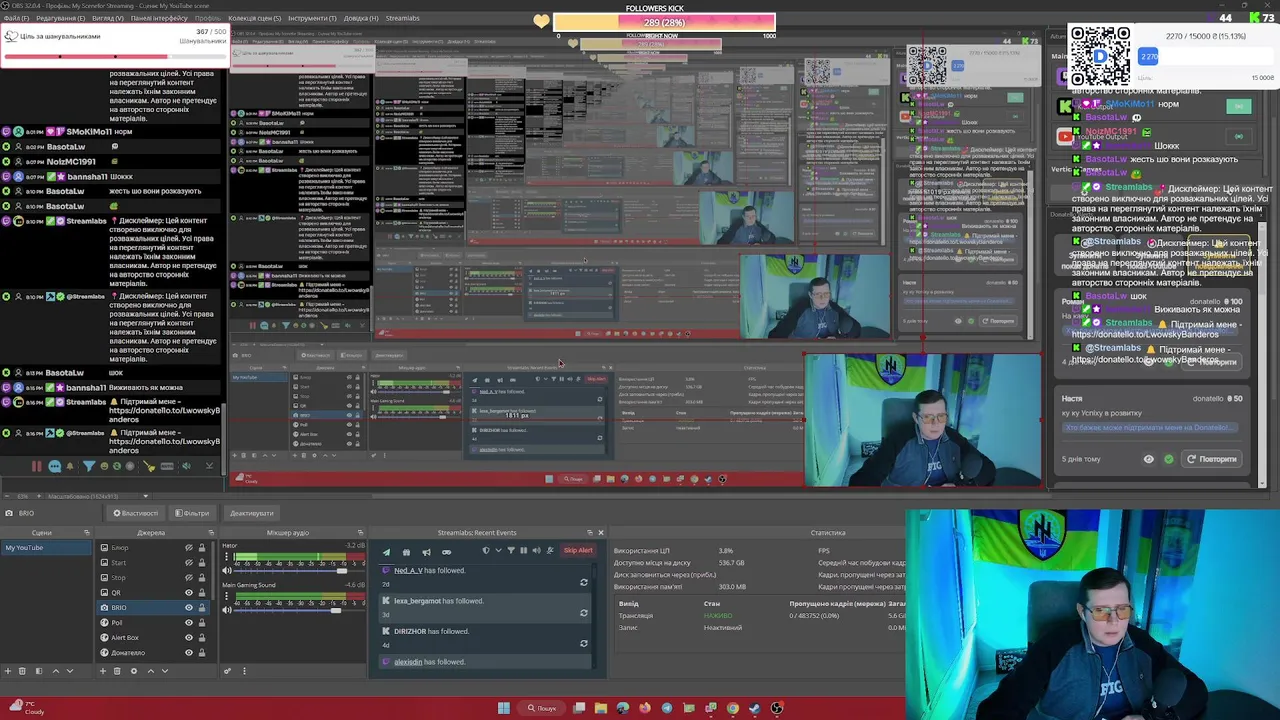This screenshot has height=720, width=1280.
Task: Select the Alert Box source row
Action: click(153, 638)
